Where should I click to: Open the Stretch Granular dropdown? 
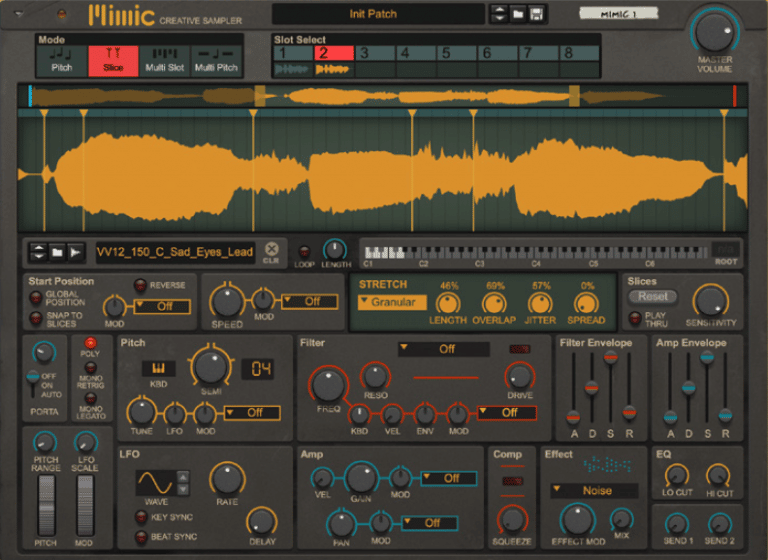coord(392,302)
